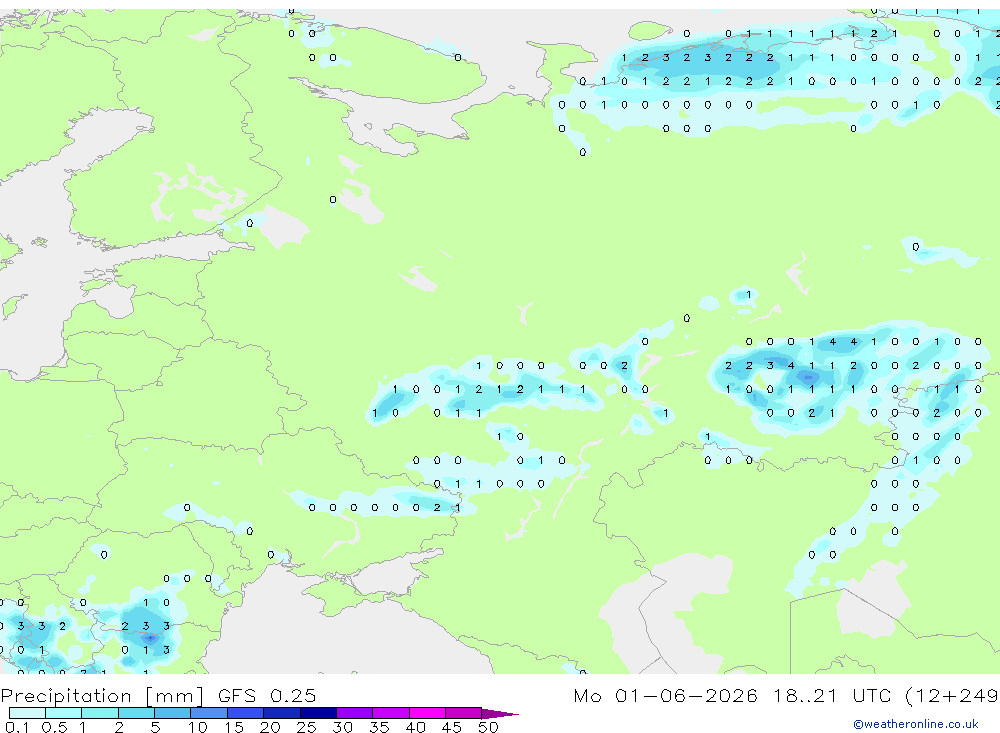
Task: Click the legend swatch between 5 and 10
Action: click(173, 713)
